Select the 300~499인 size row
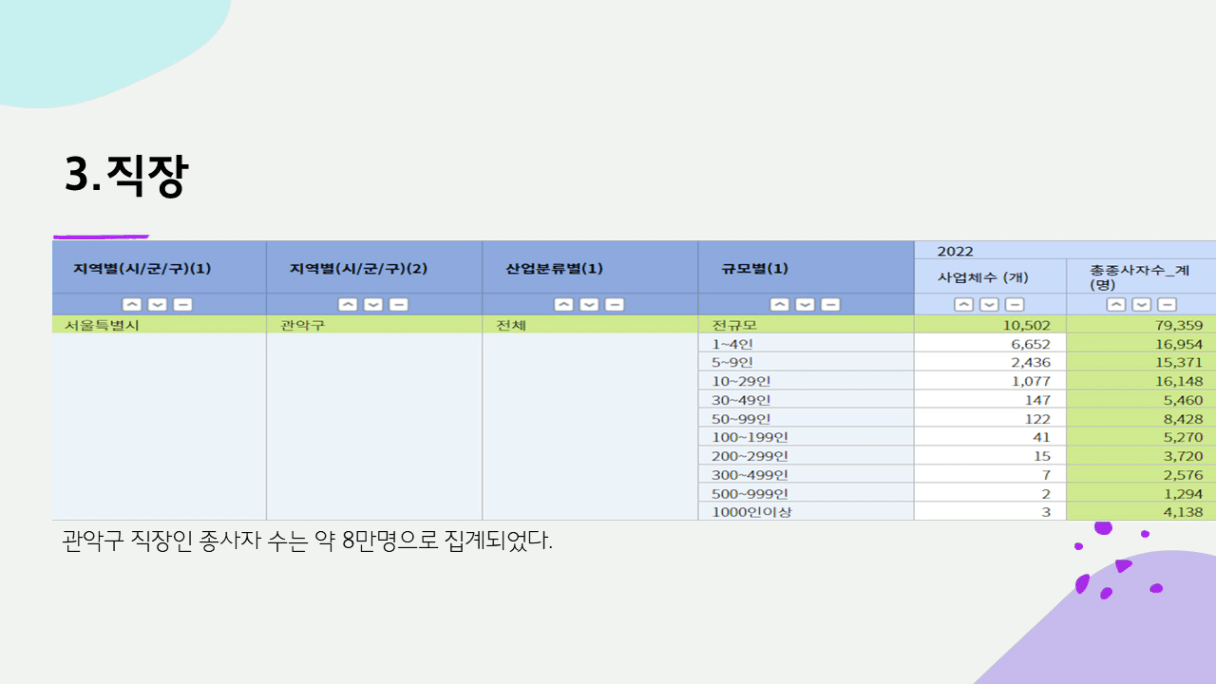Screen dimensions: 1216x684 (x=749, y=474)
